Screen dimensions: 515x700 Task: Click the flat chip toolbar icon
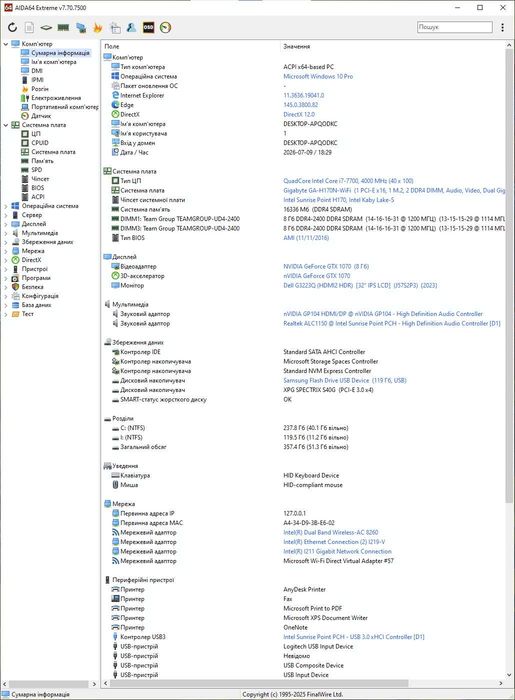point(46,28)
